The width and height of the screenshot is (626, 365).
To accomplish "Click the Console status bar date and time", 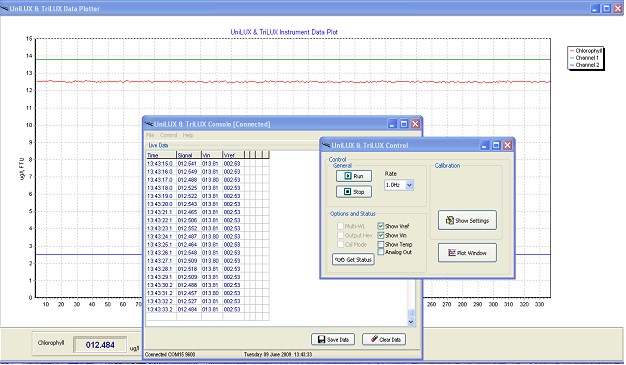I will pos(278,355).
